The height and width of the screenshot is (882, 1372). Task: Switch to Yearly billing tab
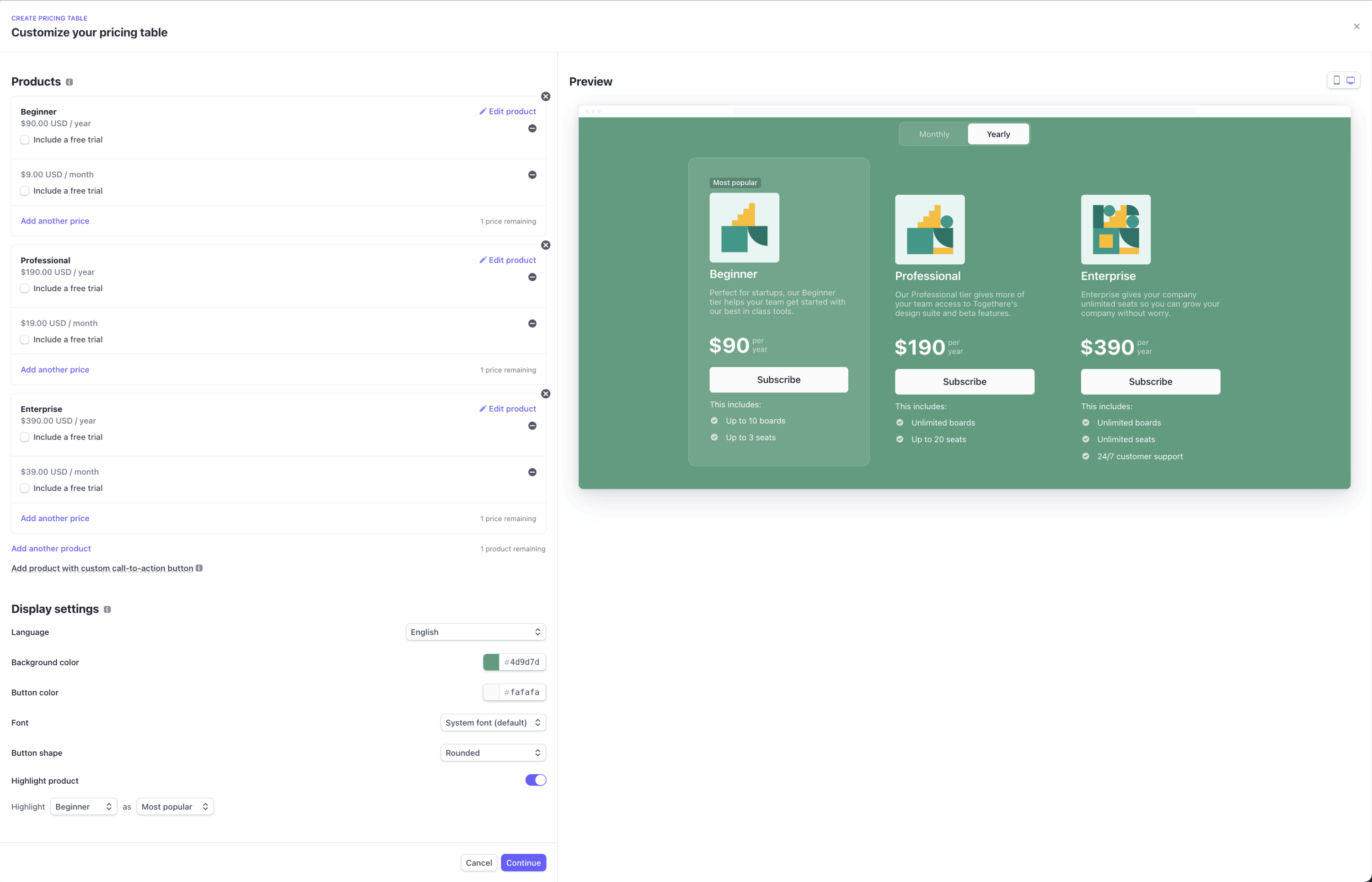pos(998,133)
